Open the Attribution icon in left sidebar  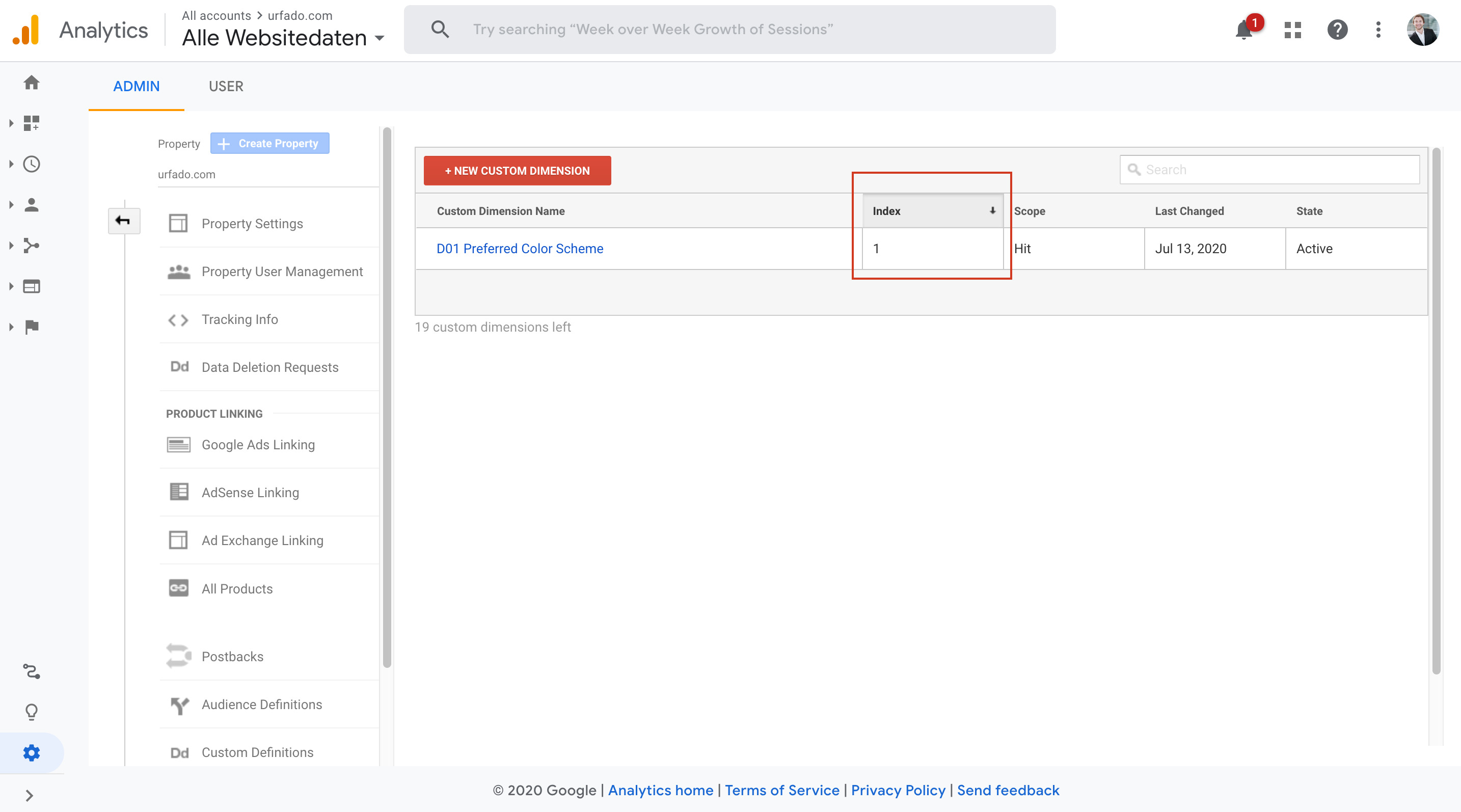(31, 671)
